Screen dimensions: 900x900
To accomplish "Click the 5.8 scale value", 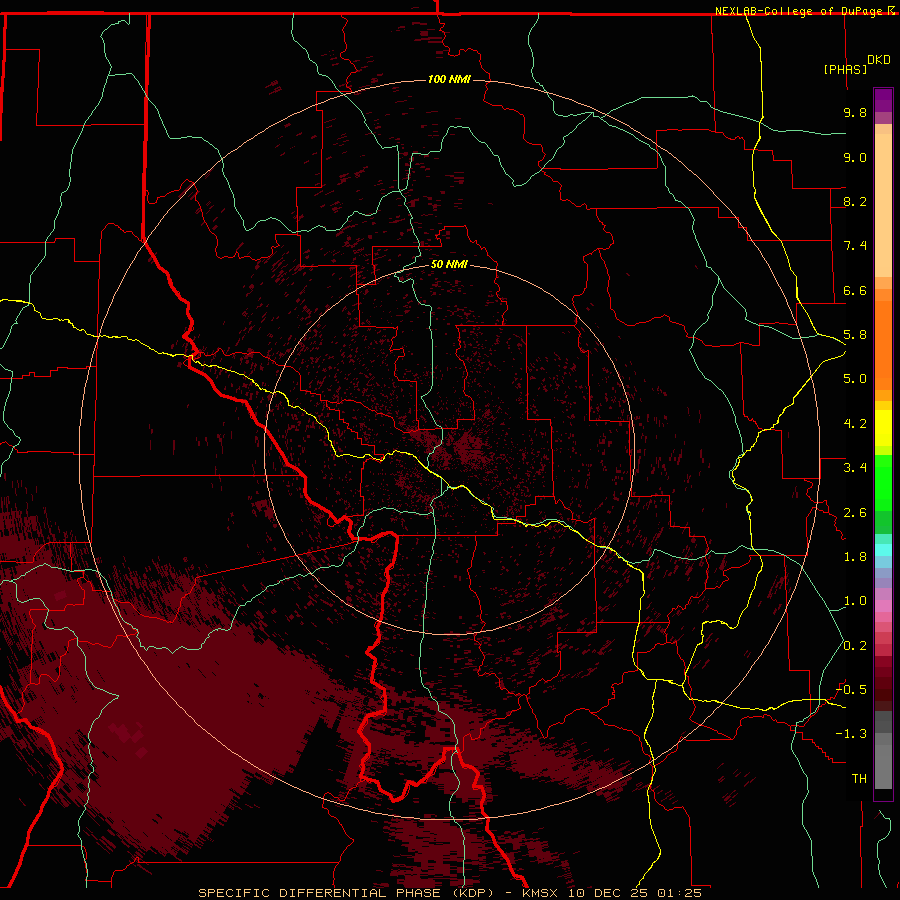I will tap(855, 335).
